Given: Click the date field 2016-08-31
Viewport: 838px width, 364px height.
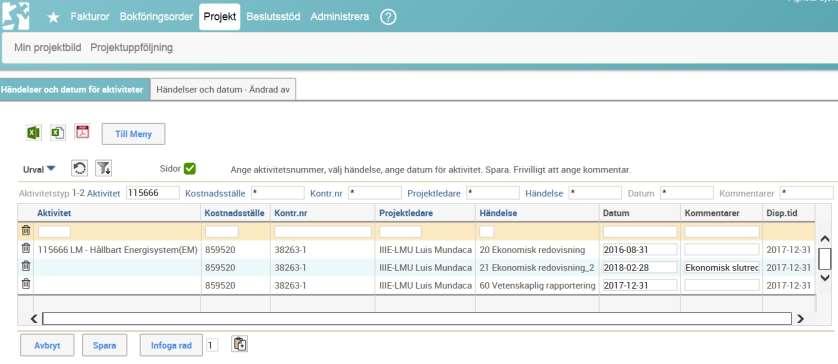Looking at the screenshot, I should point(640,250).
